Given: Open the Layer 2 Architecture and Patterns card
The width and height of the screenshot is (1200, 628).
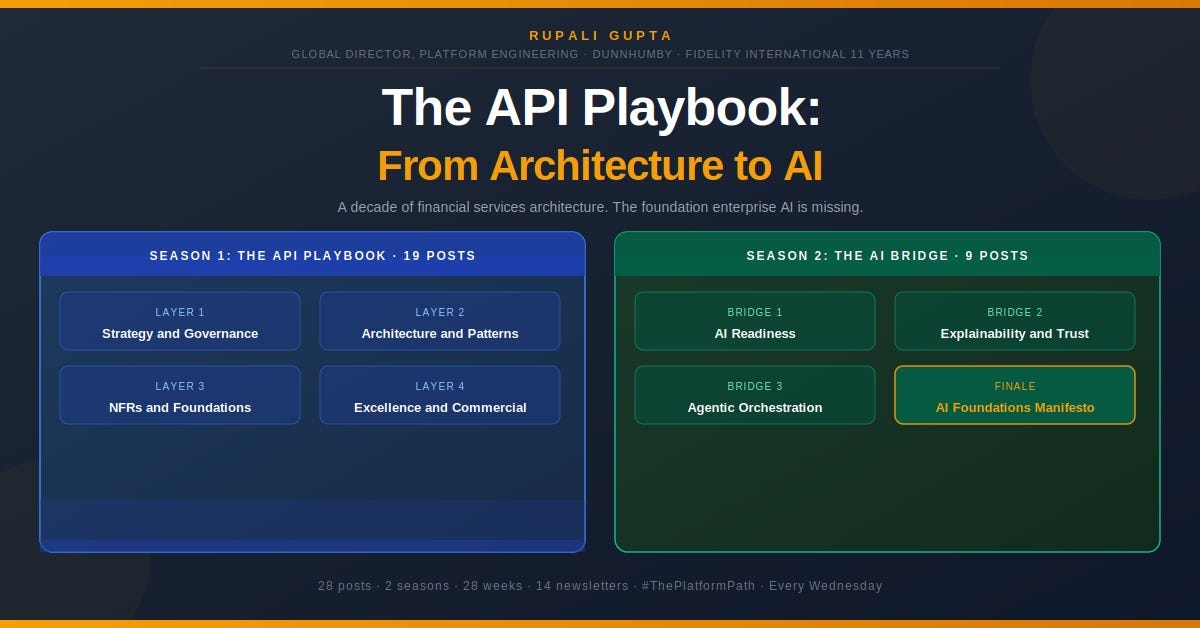Looking at the screenshot, I should click(x=440, y=321).
